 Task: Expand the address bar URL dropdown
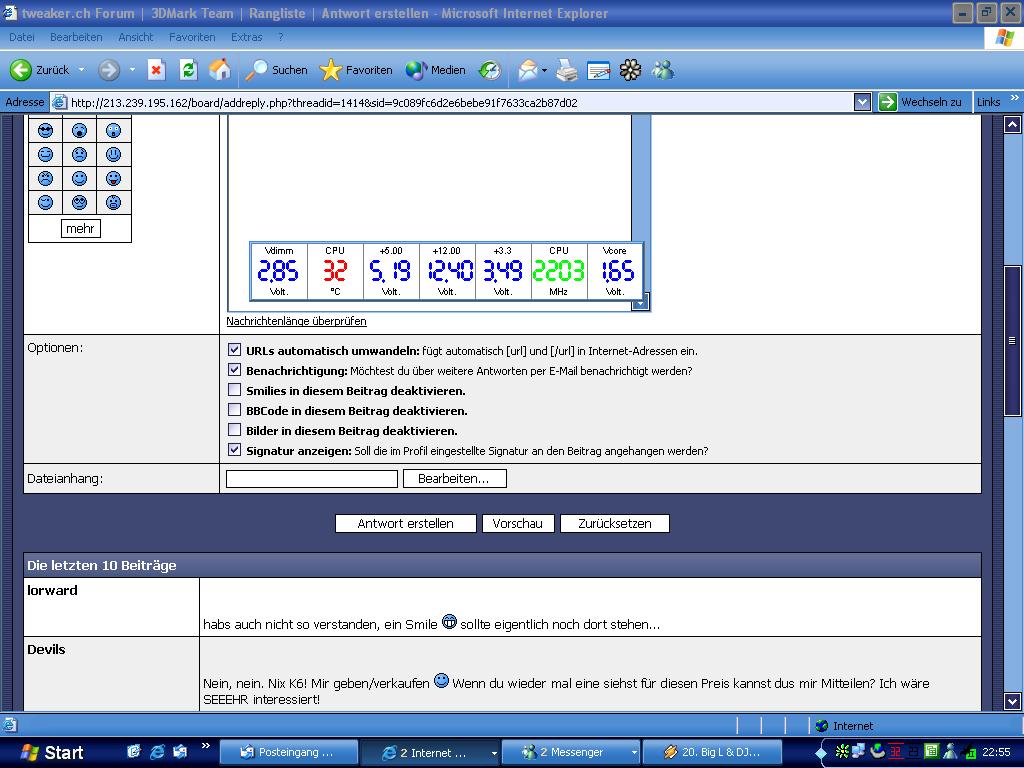tap(862, 102)
